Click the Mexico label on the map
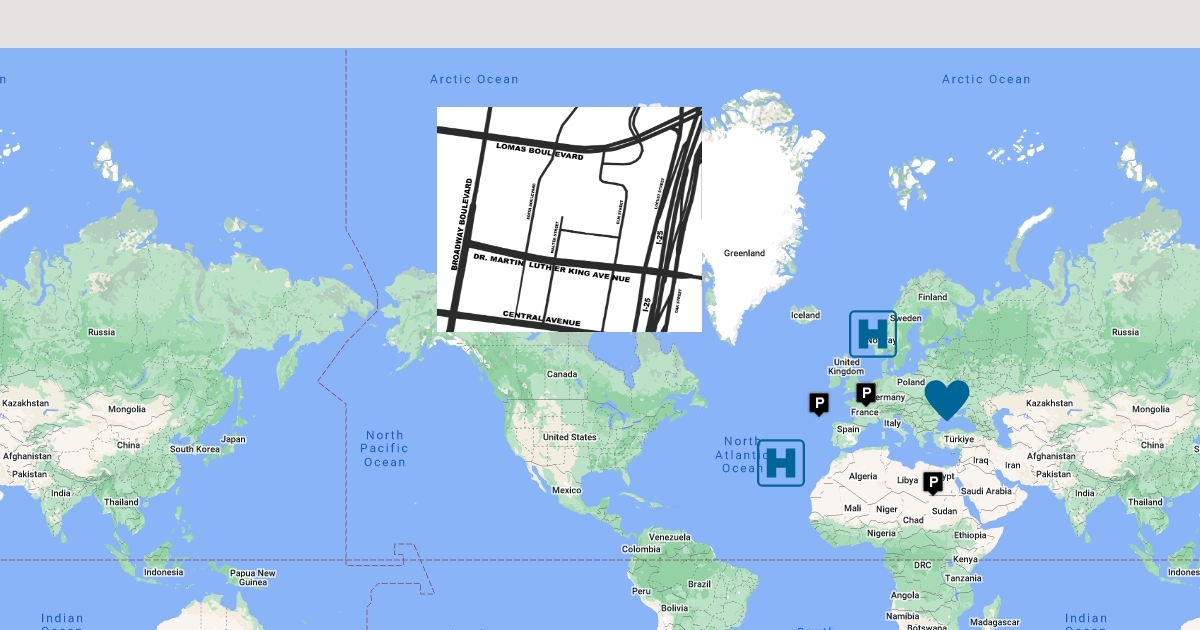Screen dimensions: 1200x630 pyautogui.click(x=566, y=490)
